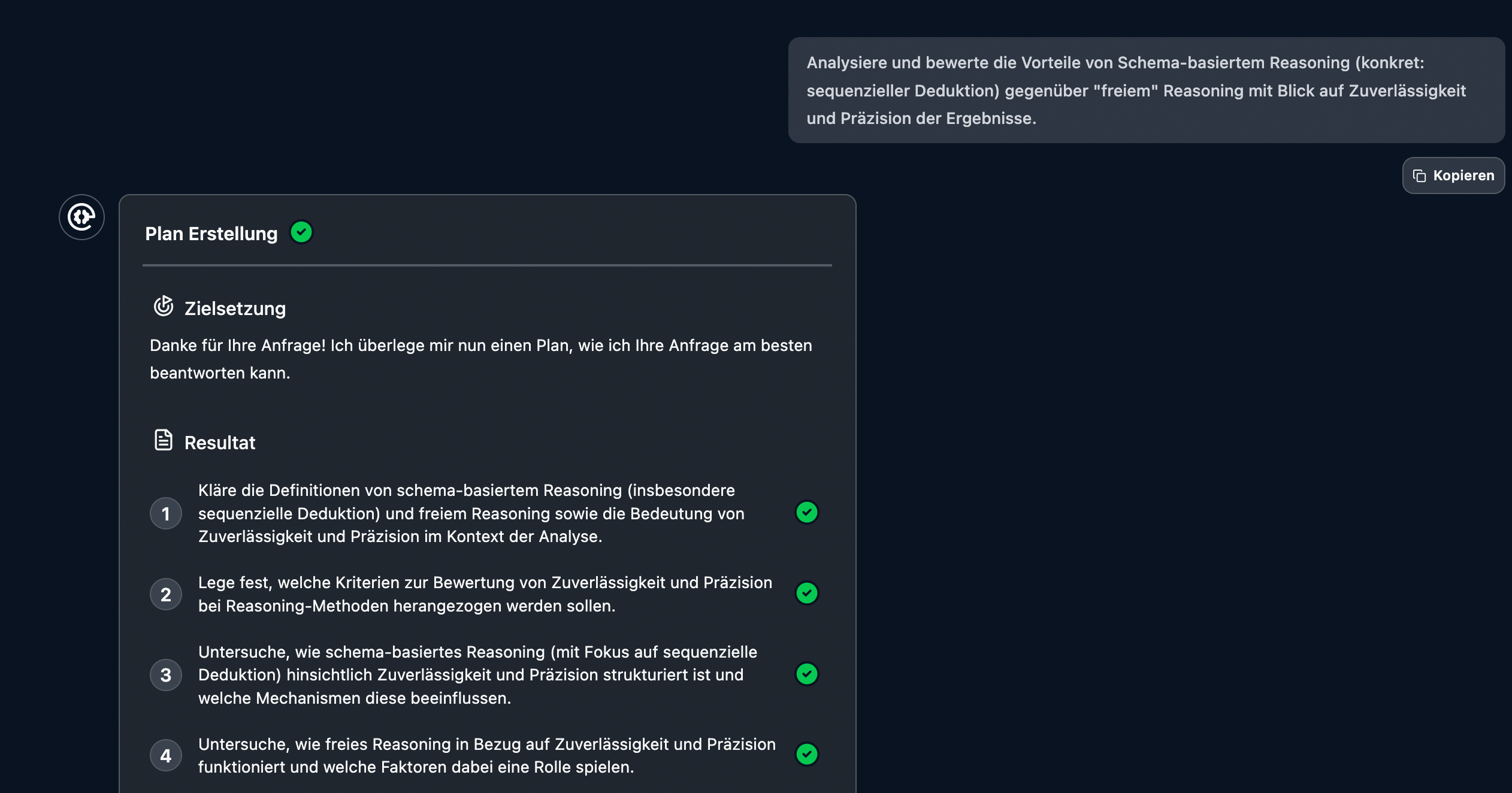Screen dimensions: 1512x793
Task: Click the copy icon in Kopieren button
Action: [x=1419, y=175]
